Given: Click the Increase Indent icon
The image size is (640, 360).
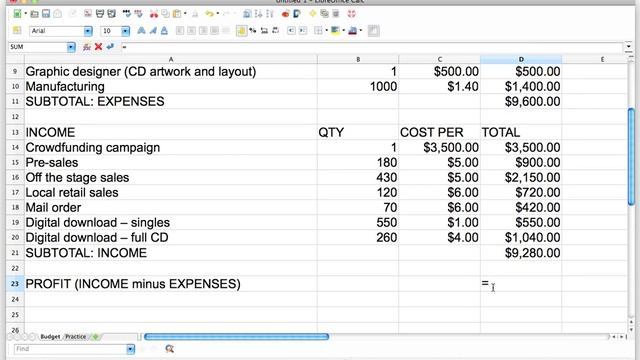Looking at the screenshot, I should pos(302,31).
